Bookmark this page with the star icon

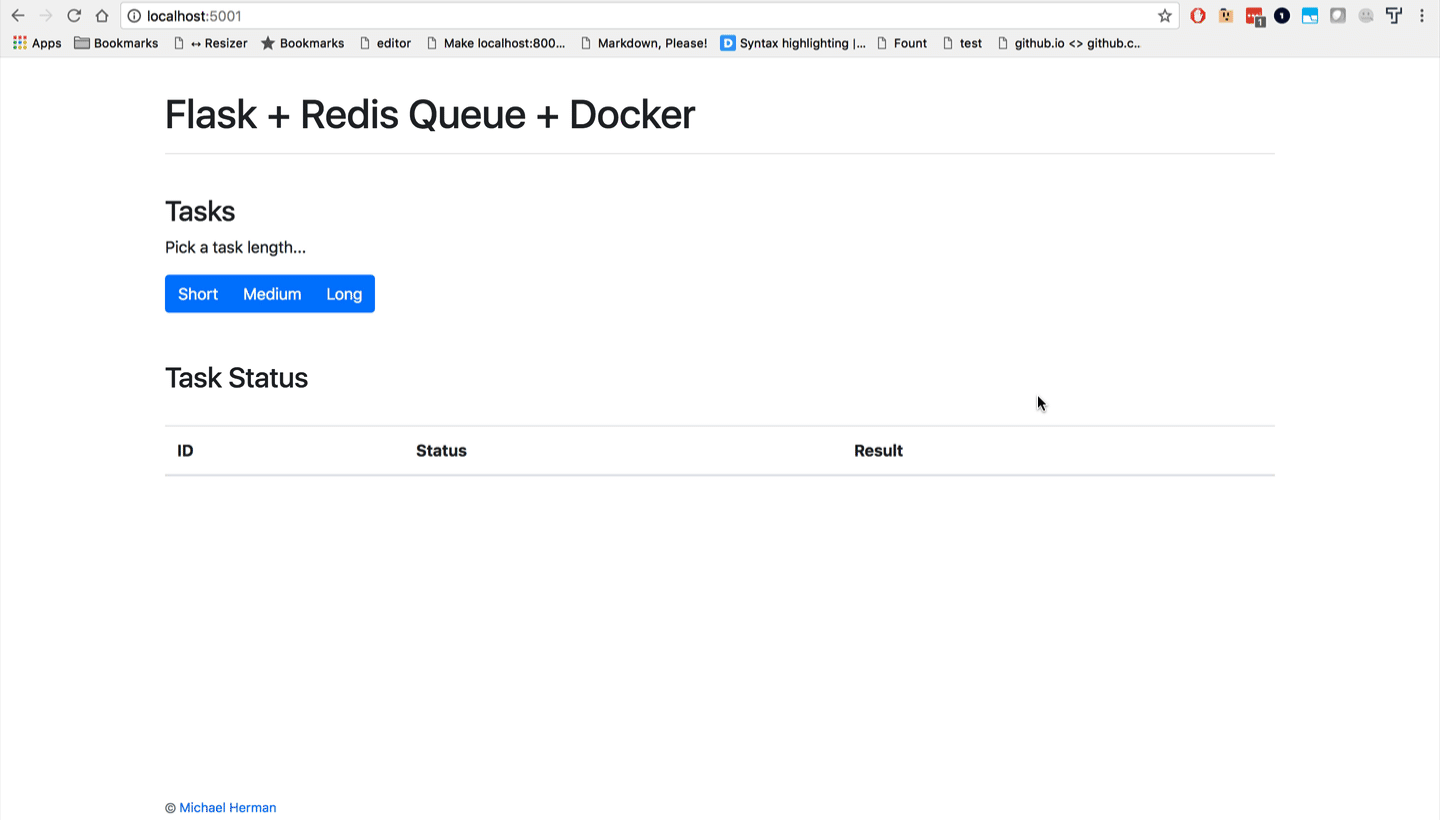(x=1165, y=16)
